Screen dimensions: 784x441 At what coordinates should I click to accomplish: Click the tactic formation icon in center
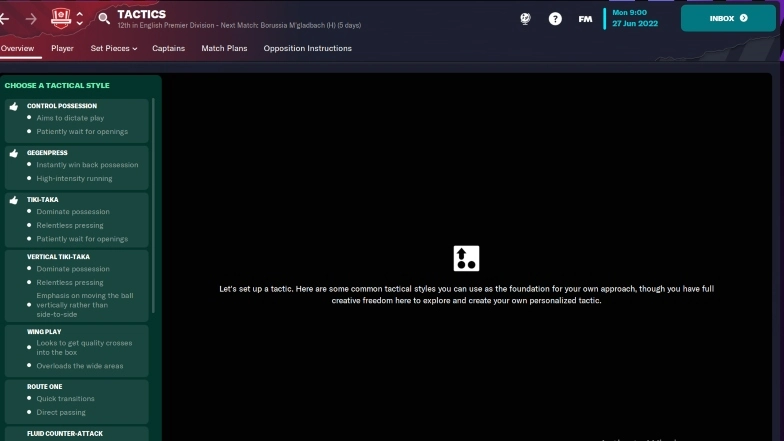click(466, 258)
